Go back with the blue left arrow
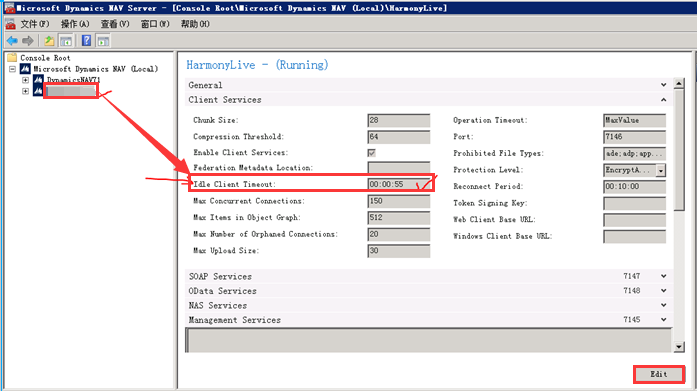The height and width of the screenshot is (391, 697). (12, 41)
